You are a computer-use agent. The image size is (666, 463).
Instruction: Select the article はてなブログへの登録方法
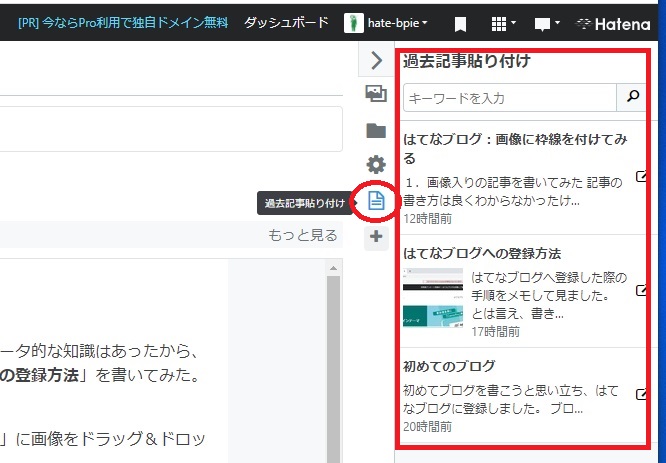(x=482, y=254)
